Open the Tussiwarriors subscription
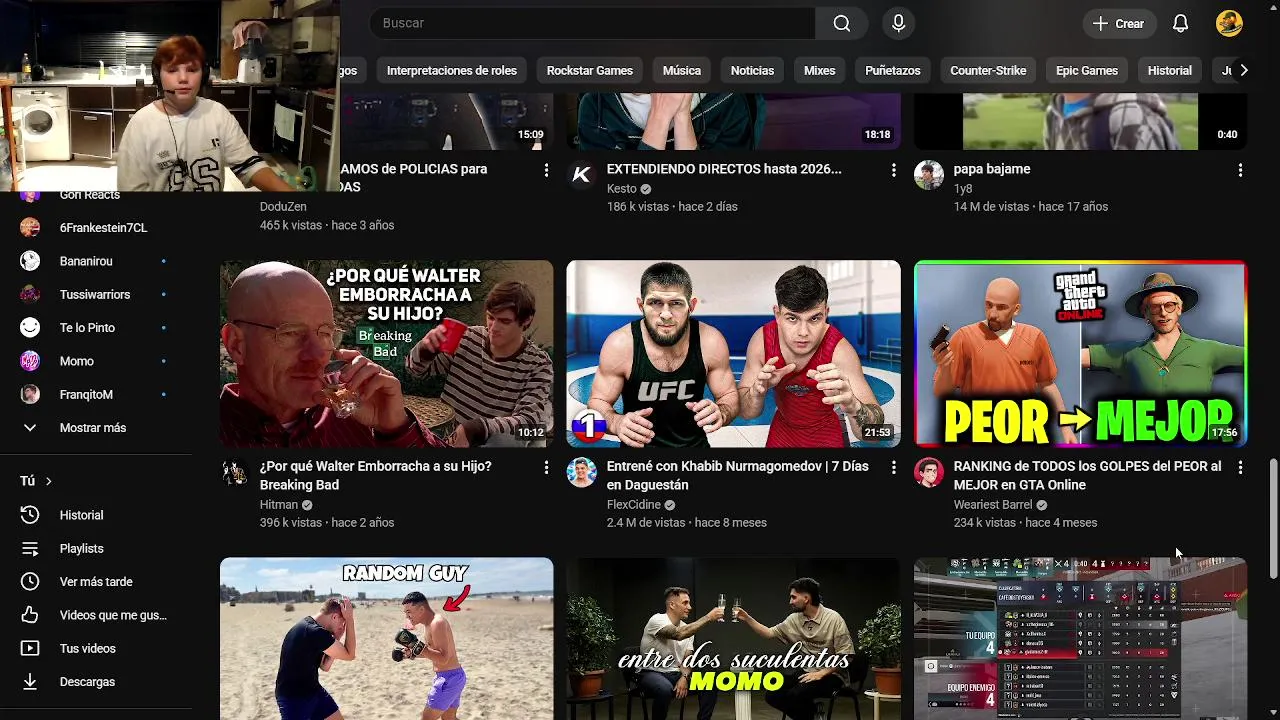Viewport: 1280px width, 720px height. pos(98,294)
